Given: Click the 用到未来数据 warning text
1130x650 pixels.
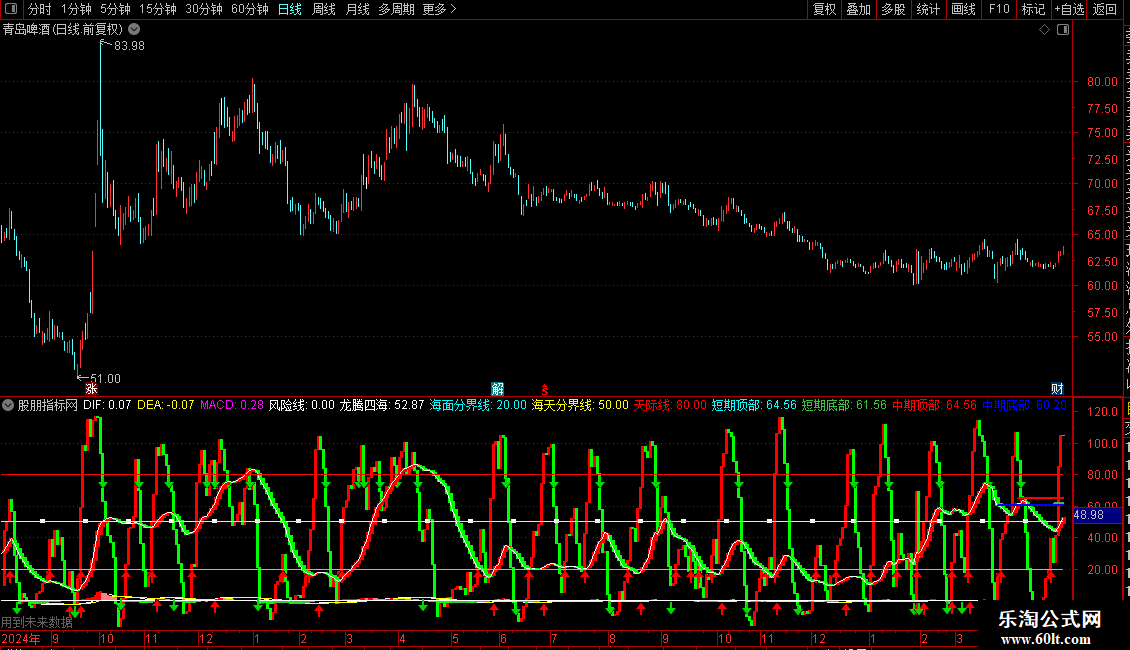Looking at the screenshot, I should tap(37, 622).
